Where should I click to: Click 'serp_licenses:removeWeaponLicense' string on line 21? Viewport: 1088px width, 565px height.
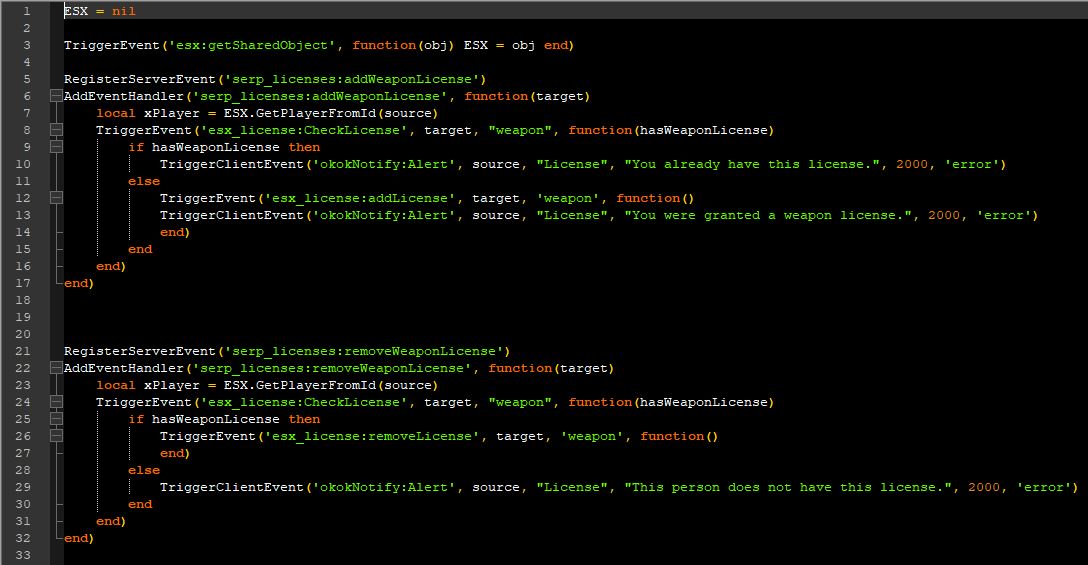pos(364,351)
